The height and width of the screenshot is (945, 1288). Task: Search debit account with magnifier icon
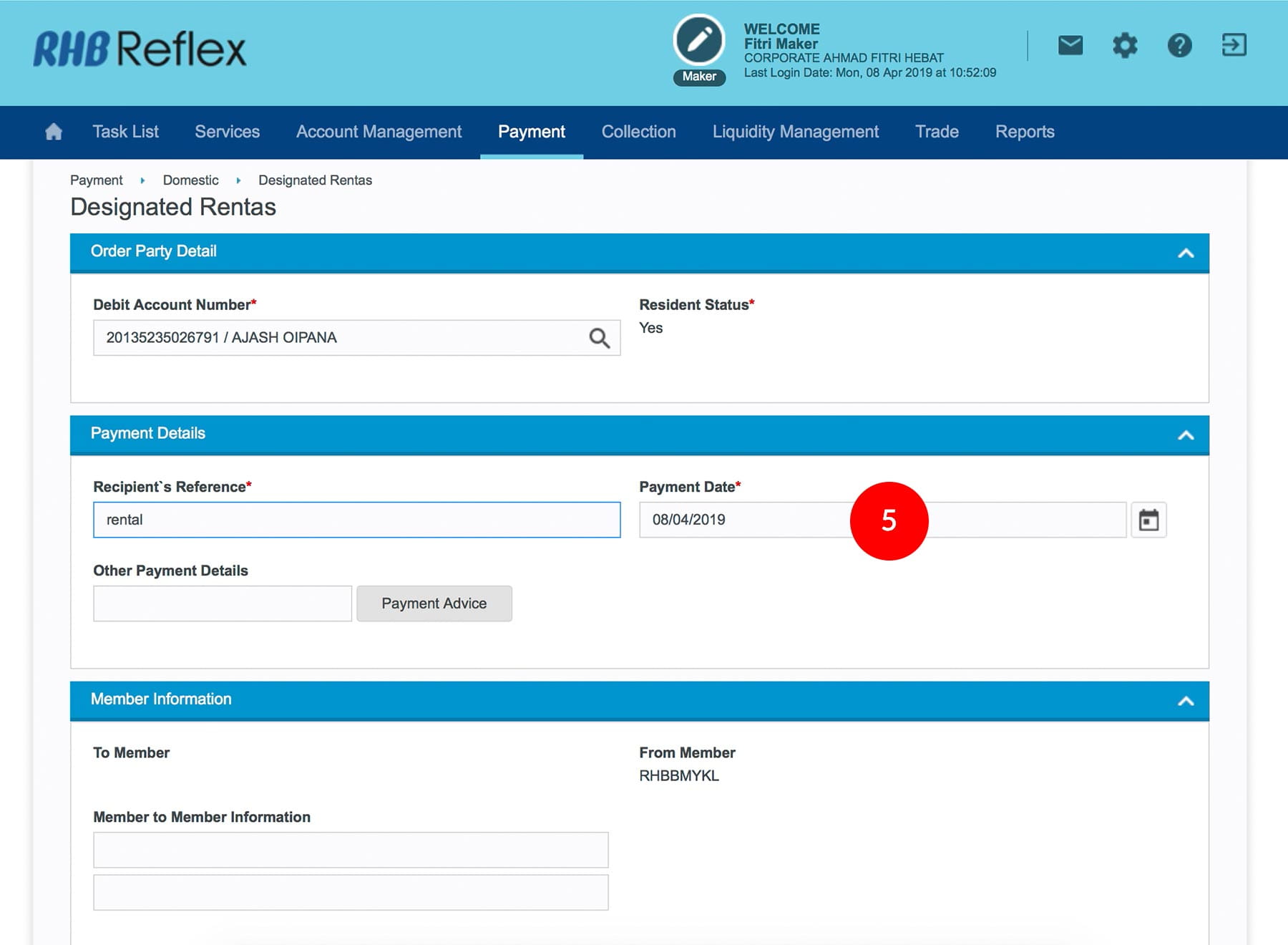pos(599,338)
